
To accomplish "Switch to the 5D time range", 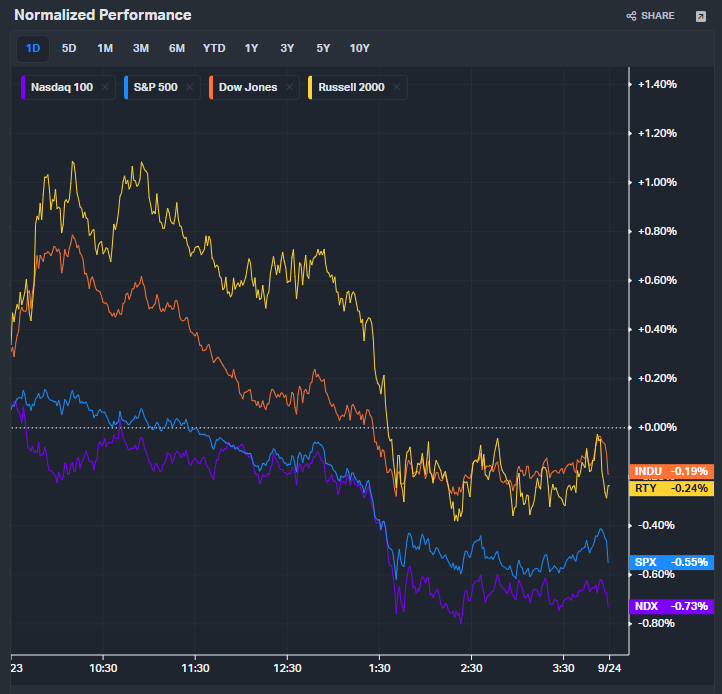I will coord(69,48).
